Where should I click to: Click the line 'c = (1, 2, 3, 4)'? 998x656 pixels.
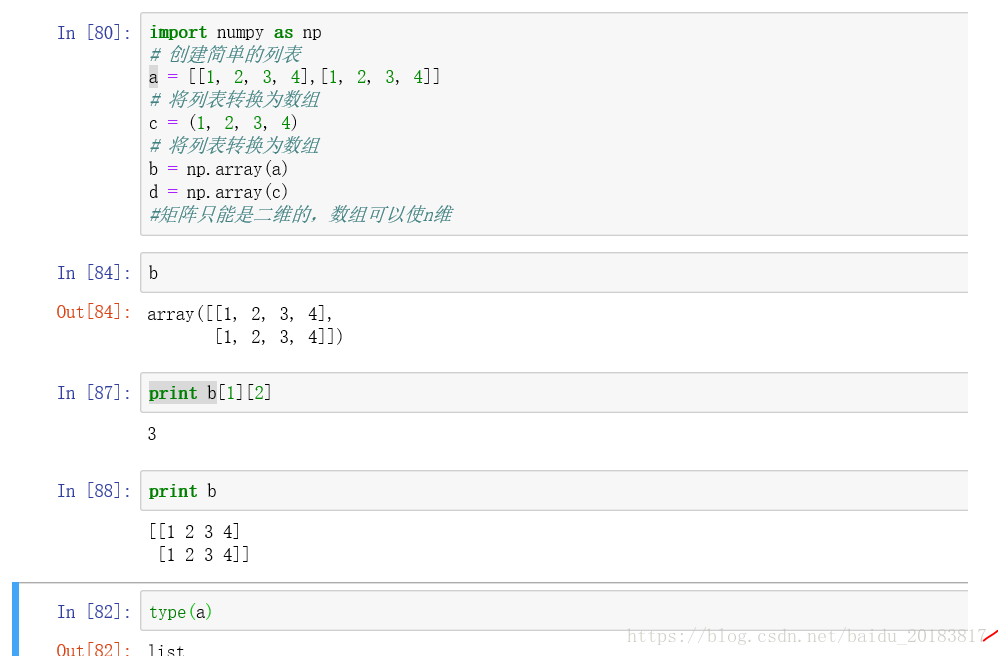click(x=223, y=123)
